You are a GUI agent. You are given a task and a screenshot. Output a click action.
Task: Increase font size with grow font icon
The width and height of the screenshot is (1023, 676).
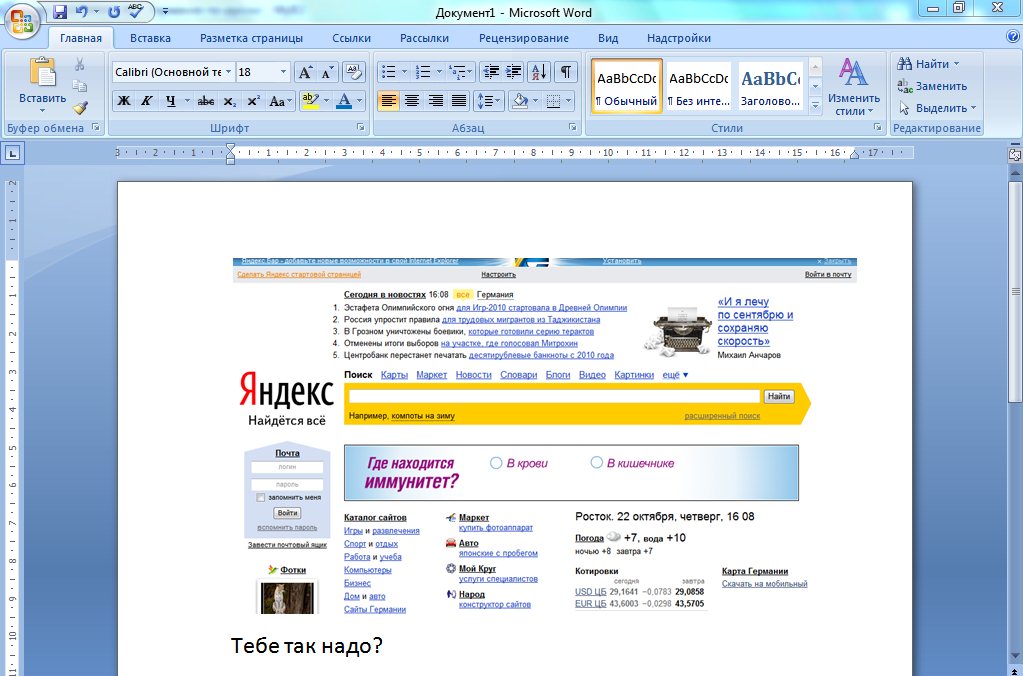(305, 72)
